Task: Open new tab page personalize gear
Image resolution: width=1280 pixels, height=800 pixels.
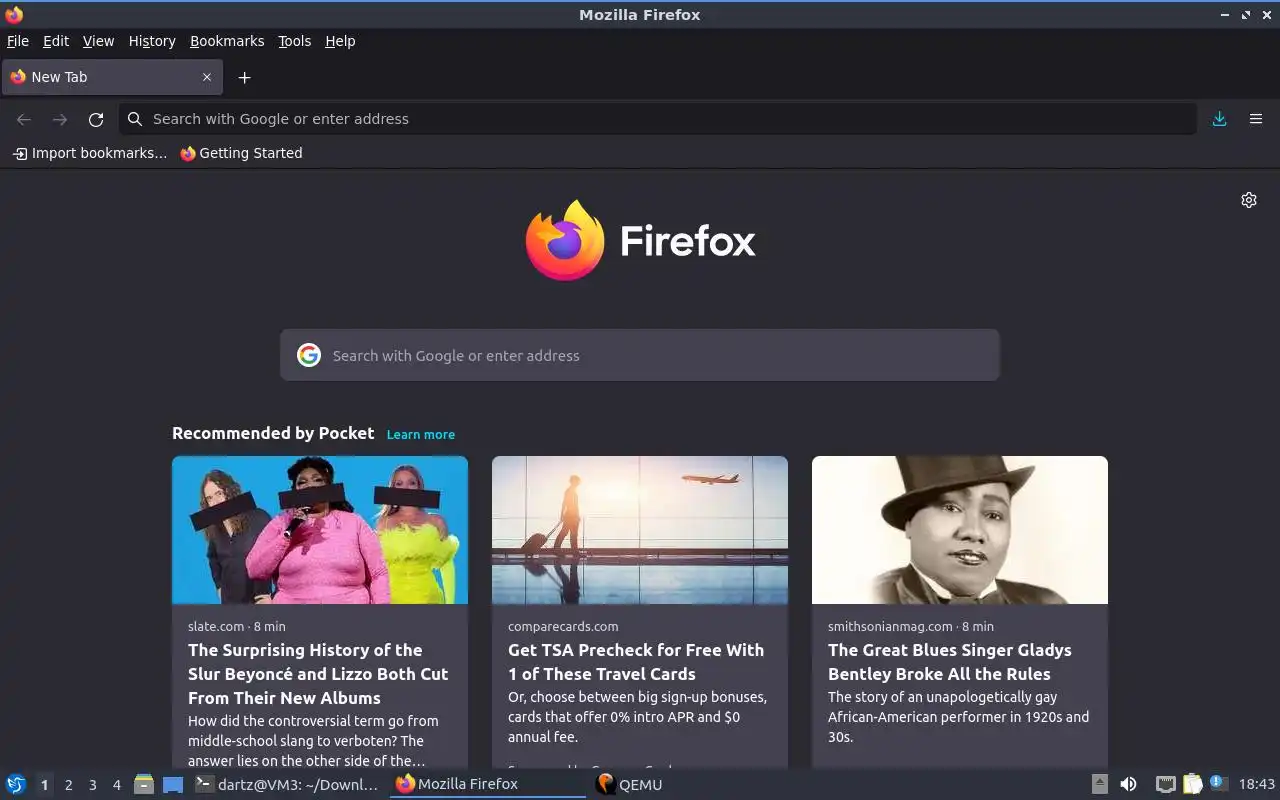Action: [1249, 200]
